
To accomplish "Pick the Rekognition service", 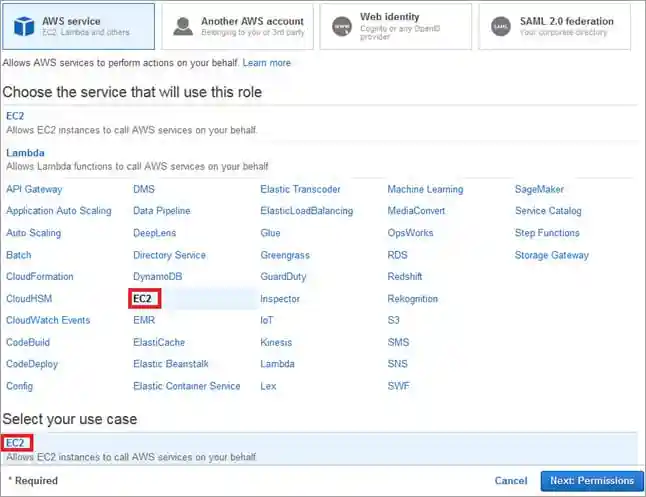I will tap(419, 299).
